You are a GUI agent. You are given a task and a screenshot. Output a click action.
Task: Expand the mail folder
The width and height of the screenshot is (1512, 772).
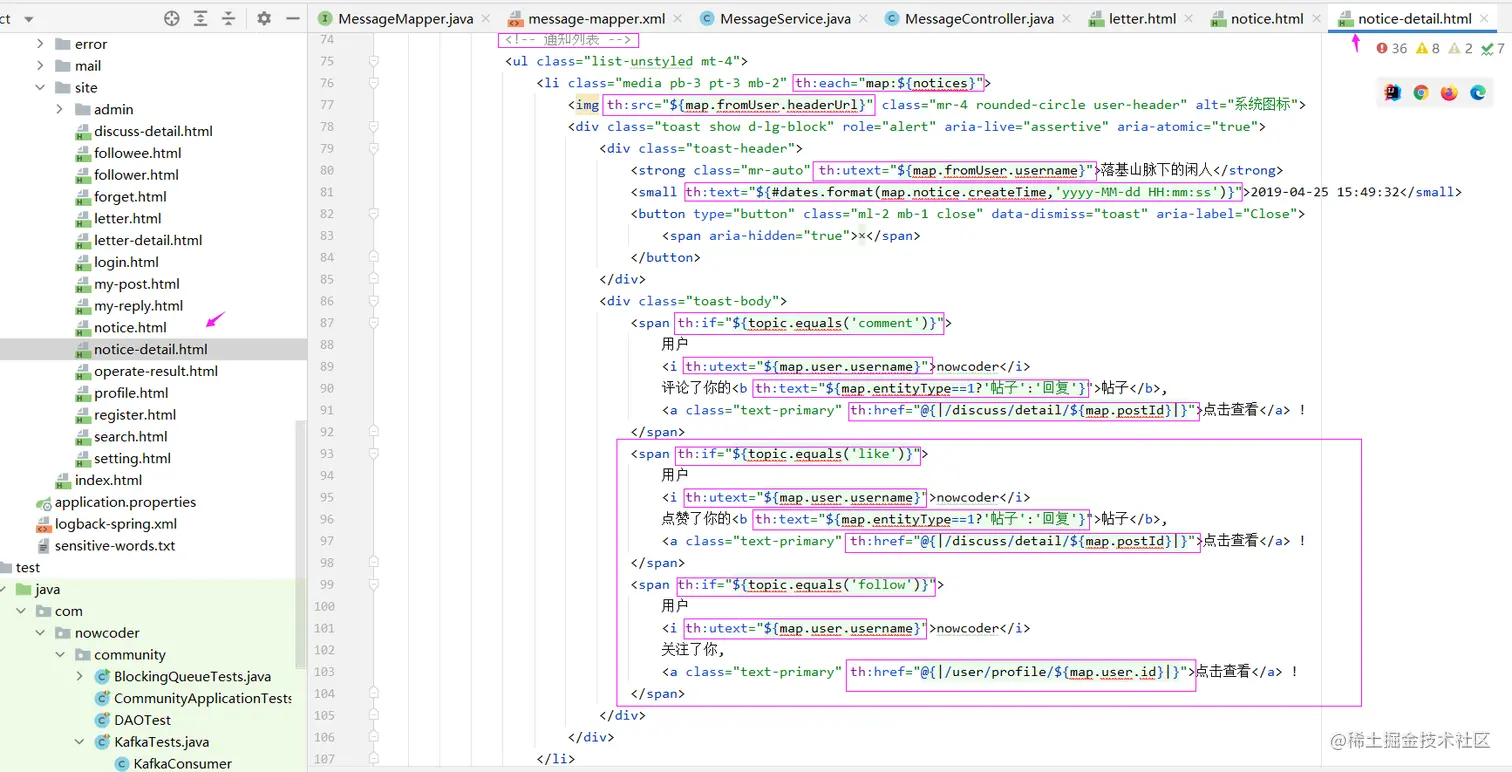[40, 66]
